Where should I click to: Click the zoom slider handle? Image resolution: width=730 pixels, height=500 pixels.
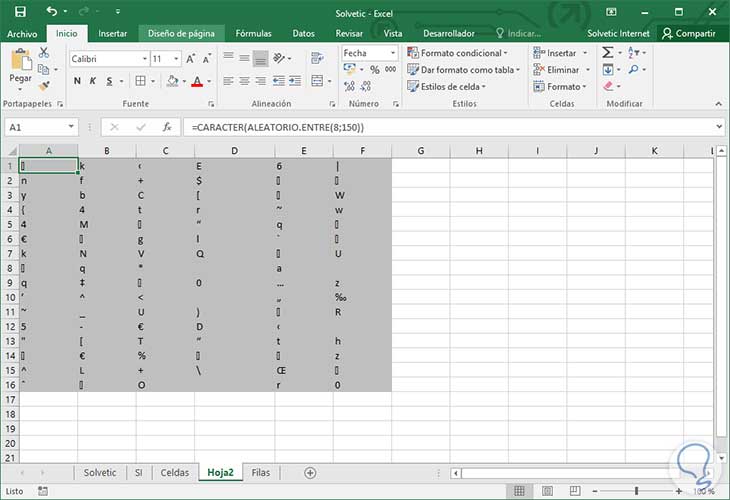(x=636, y=491)
